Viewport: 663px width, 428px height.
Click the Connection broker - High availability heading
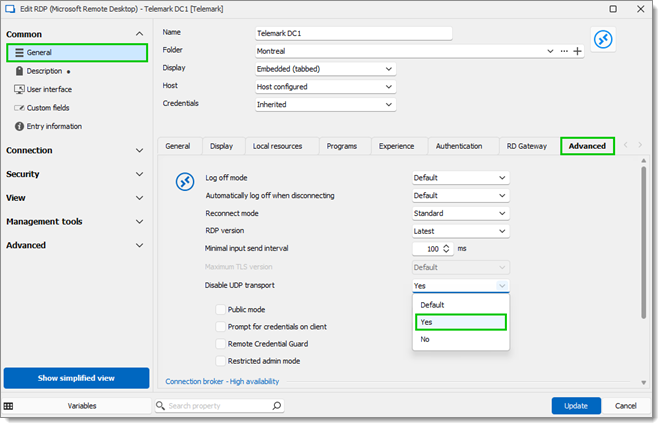222,382
